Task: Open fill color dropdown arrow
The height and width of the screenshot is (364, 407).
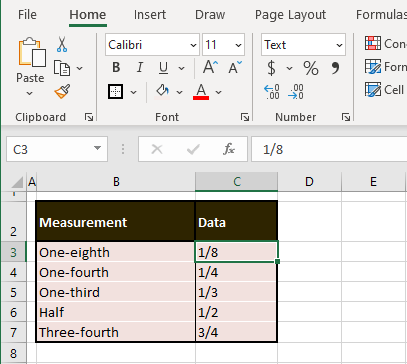Action: (x=179, y=92)
